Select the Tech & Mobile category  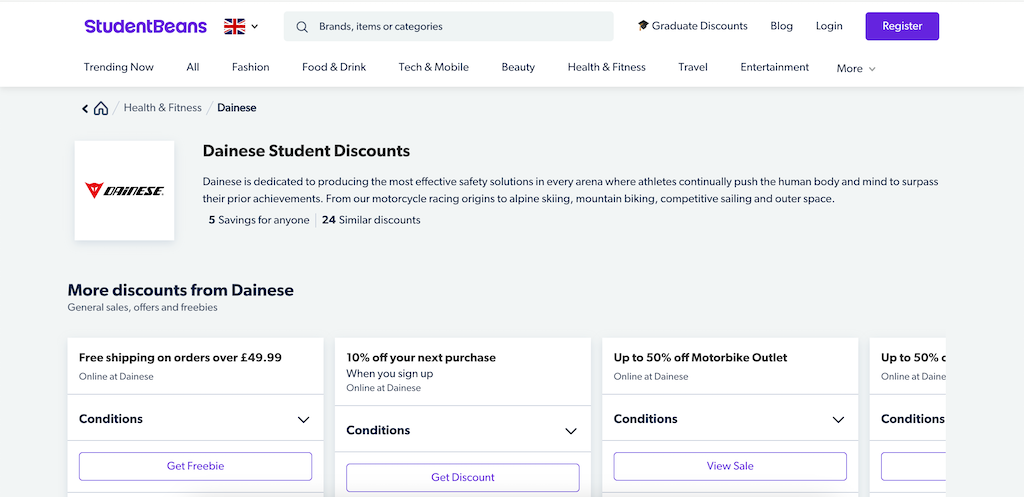[434, 67]
